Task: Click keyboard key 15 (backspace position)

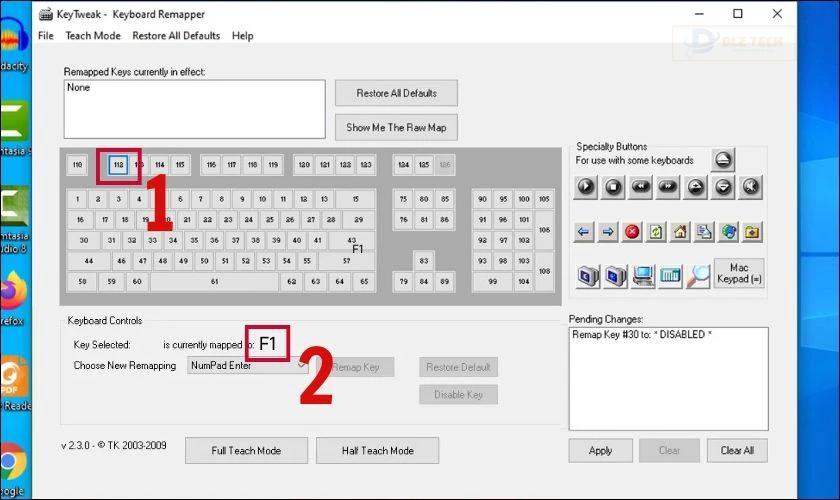Action: pyautogui.click(x=355, y=199)
